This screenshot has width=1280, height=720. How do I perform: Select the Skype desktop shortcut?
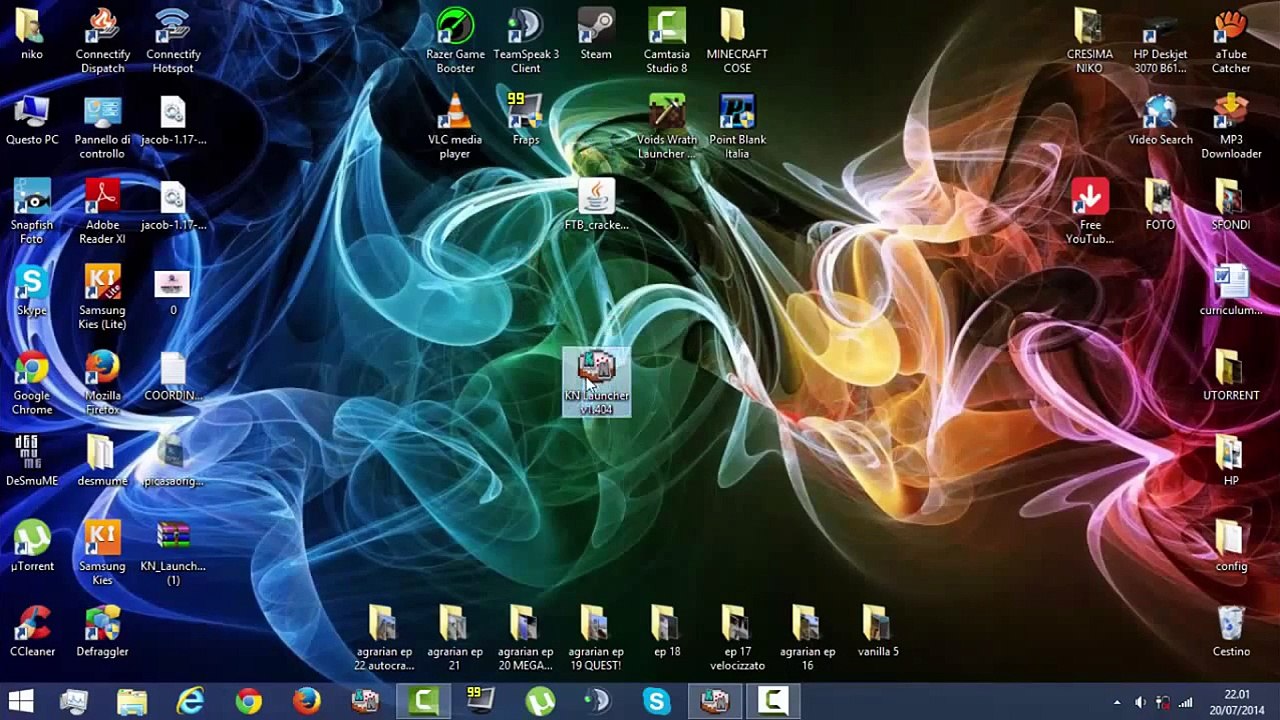(32, 291)
